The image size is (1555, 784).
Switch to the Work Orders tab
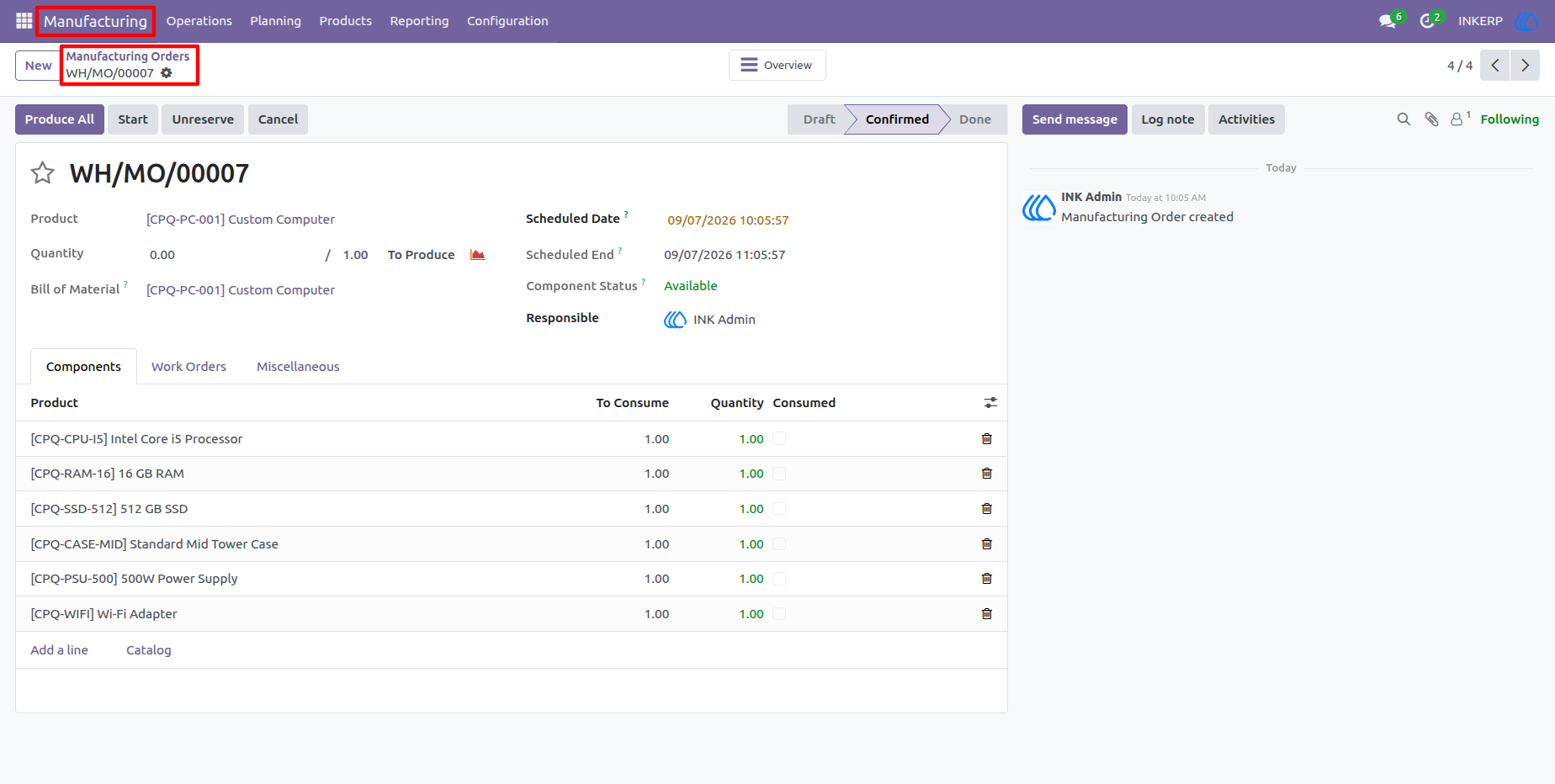click(x=188, y=367)
